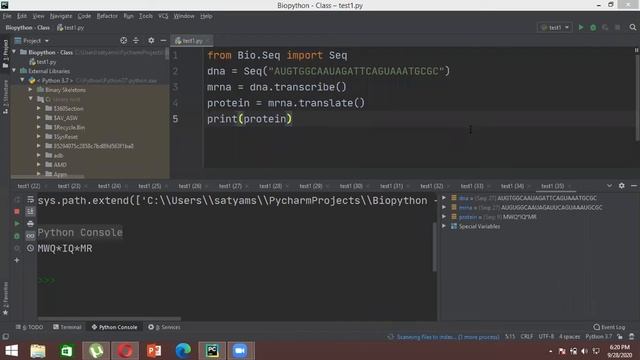Click the console input prompt >>>
The height and width of the screenshot is (360, 640).
[46, 280]
